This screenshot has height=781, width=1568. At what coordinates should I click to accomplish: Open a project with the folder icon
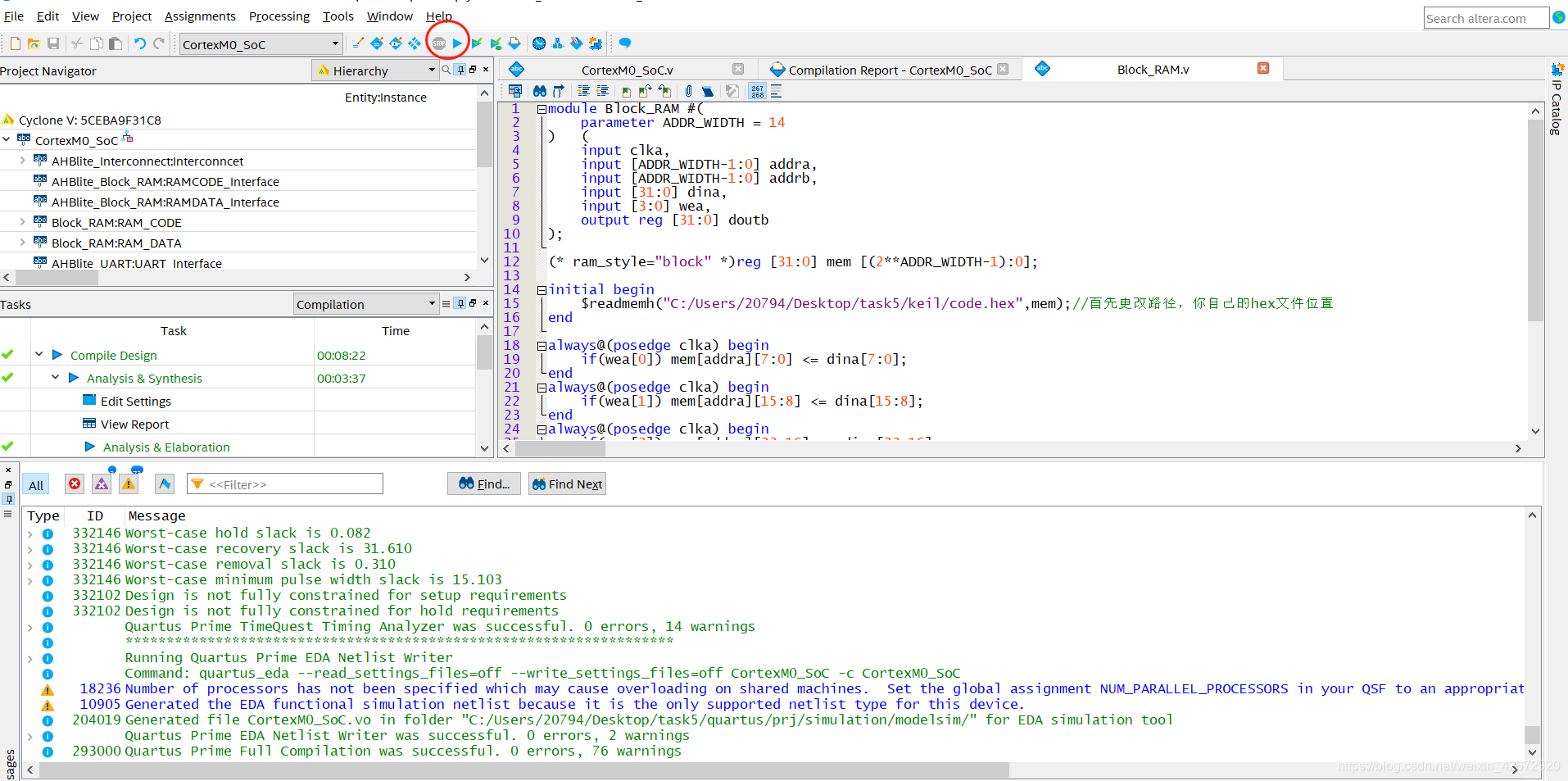pyautogui.click(x=34, y=43)
